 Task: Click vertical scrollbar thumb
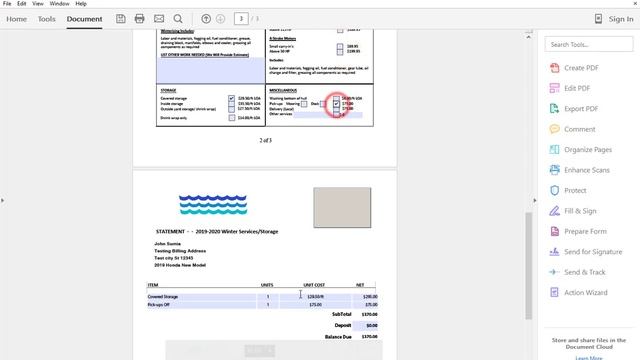click(x=529, y=265)
